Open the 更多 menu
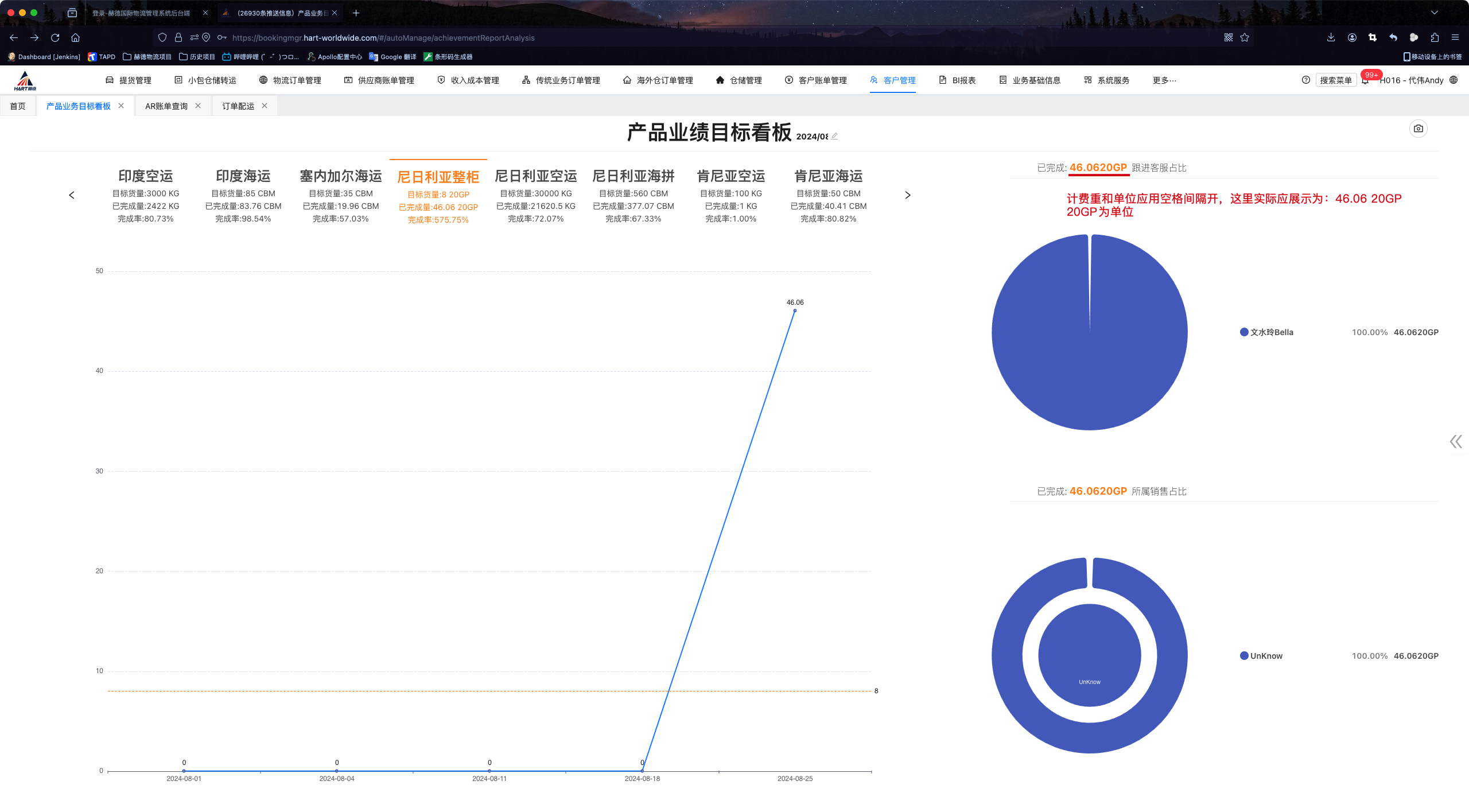The width and height of the screenshot is (1469, 812). tap(1164, 80)
